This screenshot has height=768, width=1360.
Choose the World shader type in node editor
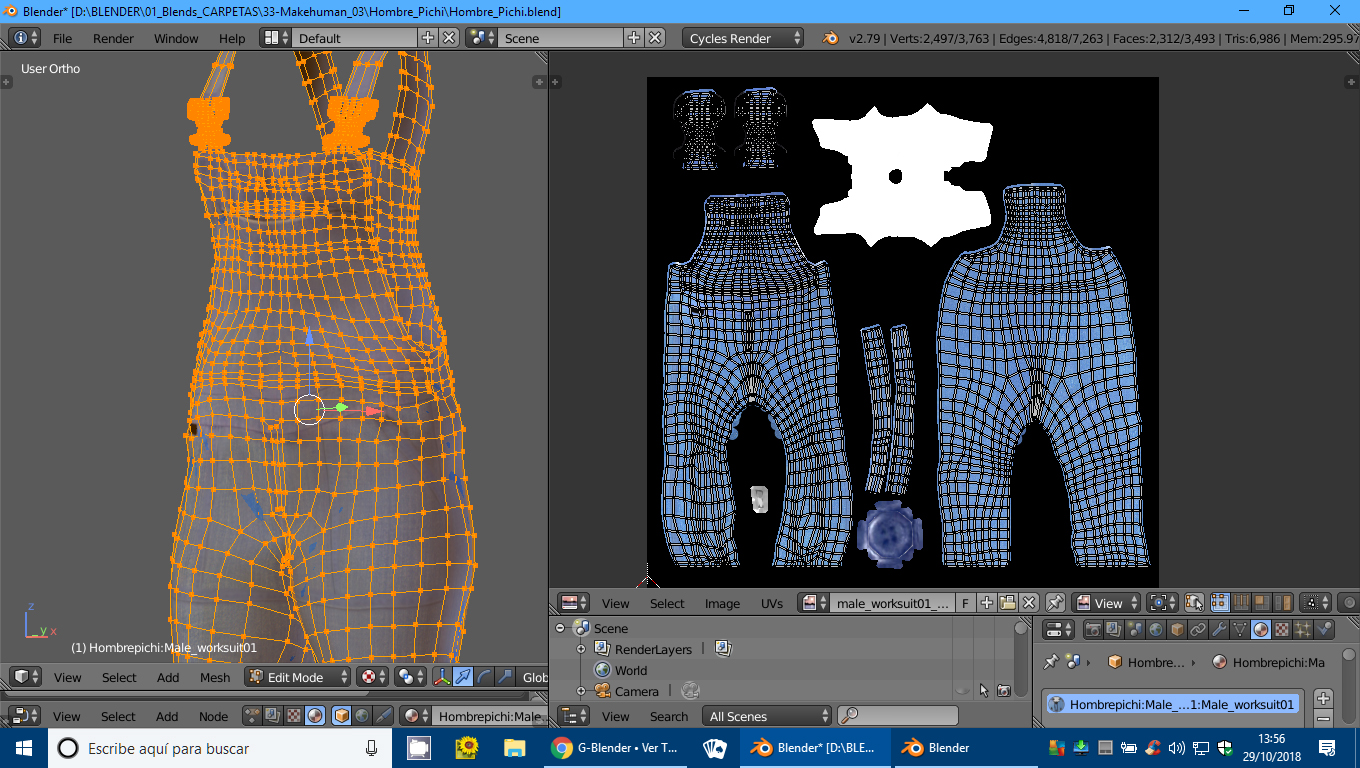[362, 716]
